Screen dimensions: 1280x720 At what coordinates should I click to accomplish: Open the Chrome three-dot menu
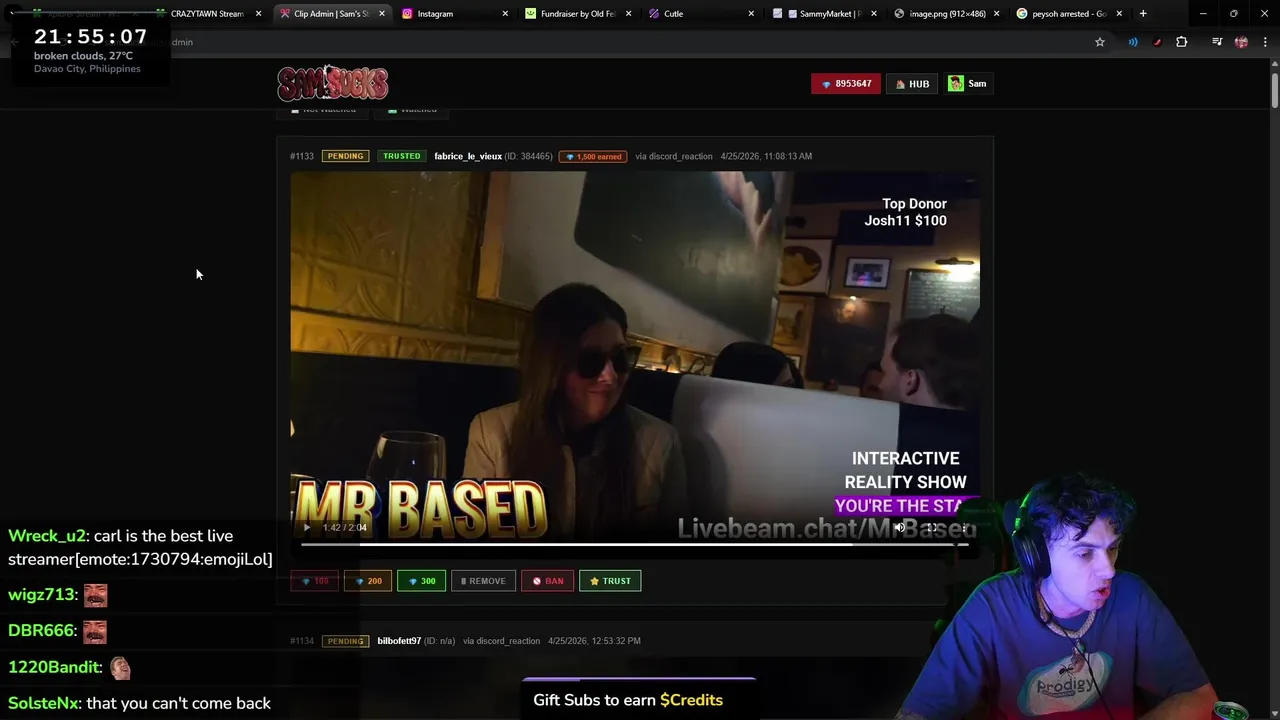(x=1265, y=42)
